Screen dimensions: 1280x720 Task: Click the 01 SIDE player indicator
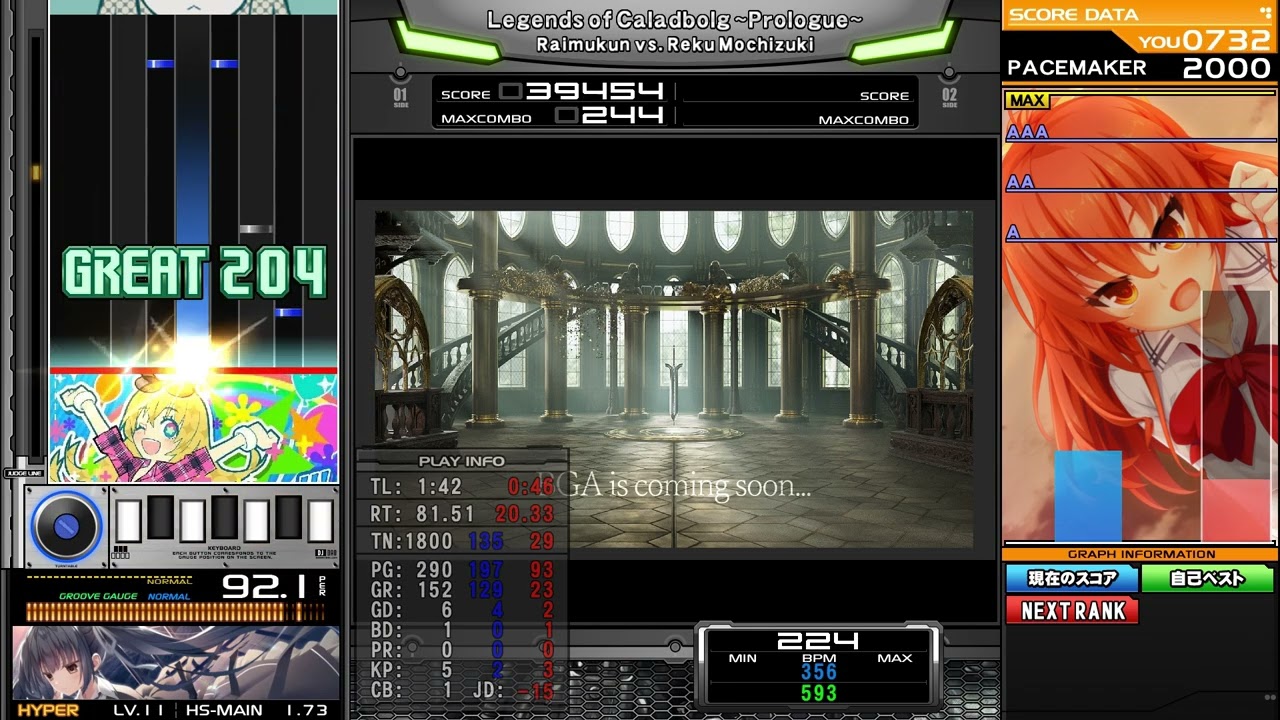401,98
